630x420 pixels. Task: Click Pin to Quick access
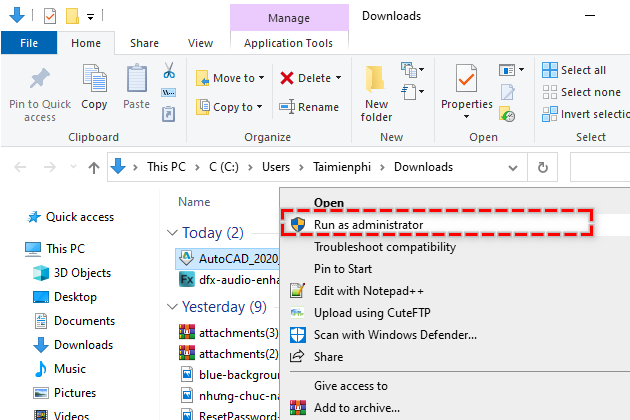[x=40, y=95]
